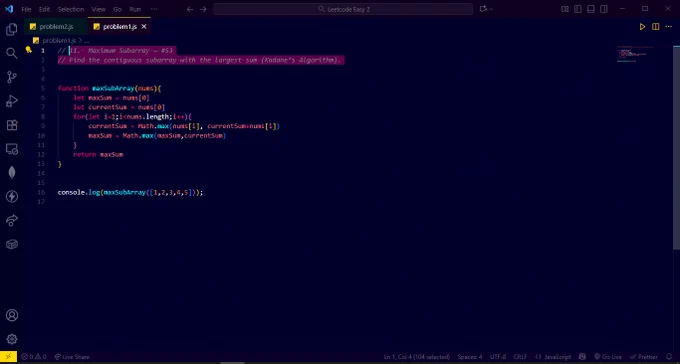Close the problem1.js tab
Screen dimensions: 680x364
point(144,27)
